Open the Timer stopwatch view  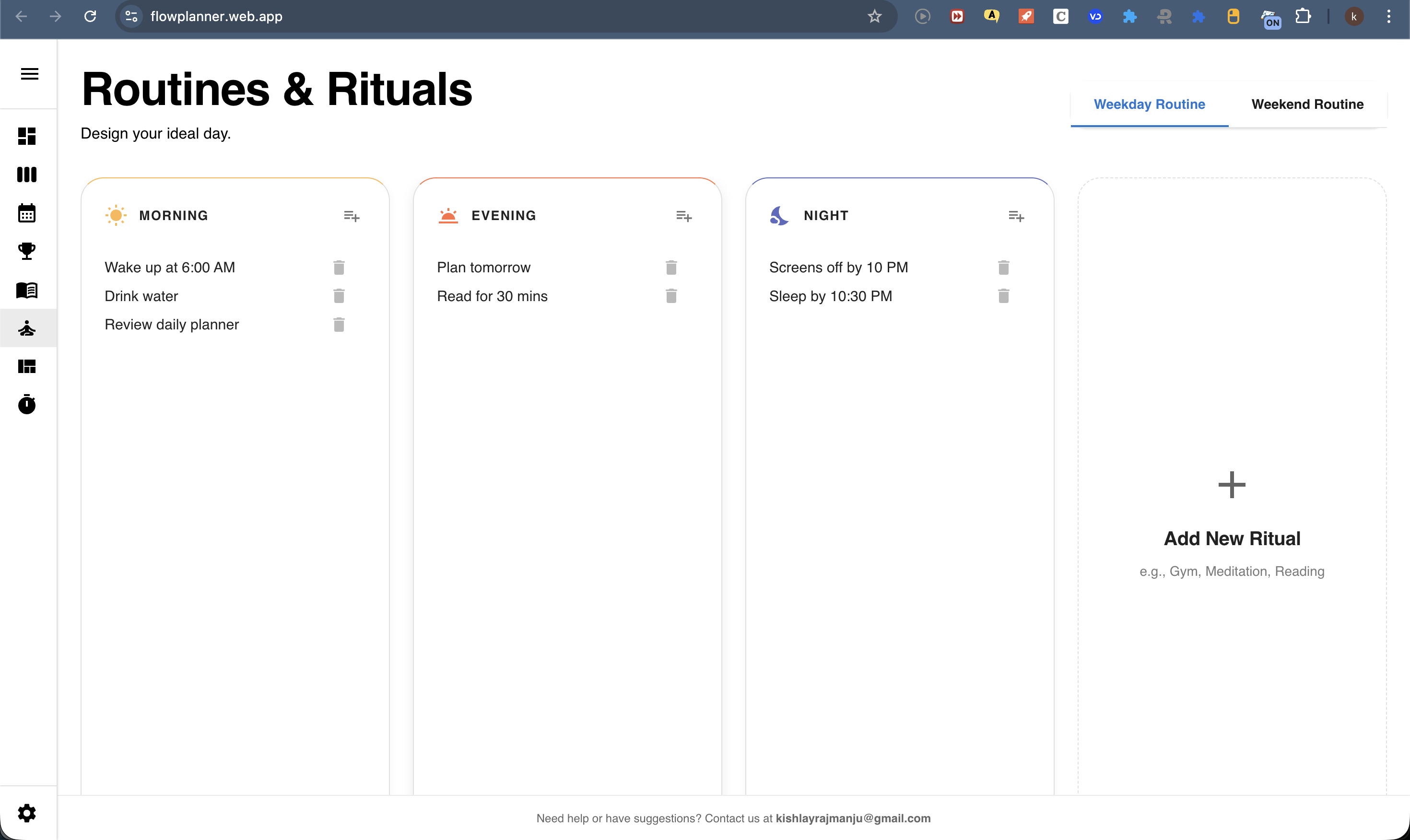pyautogui.click(x=26, y=404)
